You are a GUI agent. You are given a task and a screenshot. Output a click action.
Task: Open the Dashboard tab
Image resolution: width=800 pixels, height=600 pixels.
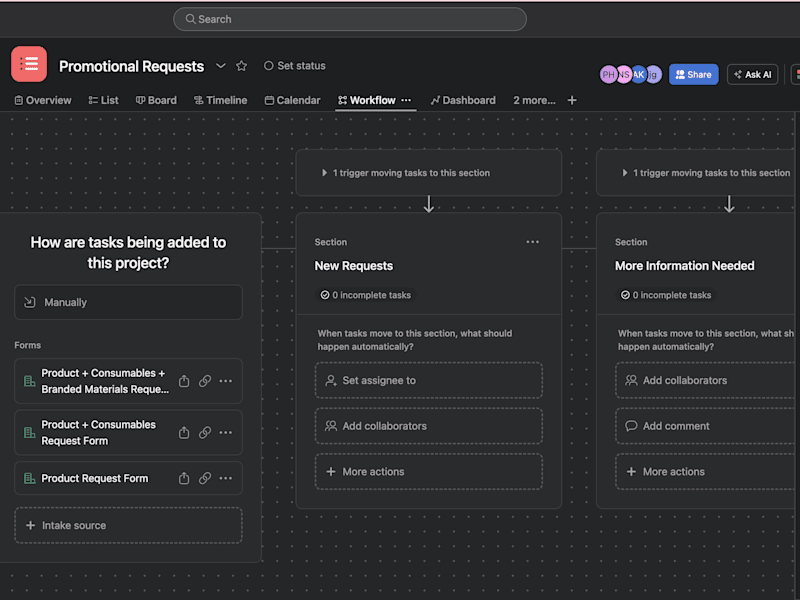463,100
